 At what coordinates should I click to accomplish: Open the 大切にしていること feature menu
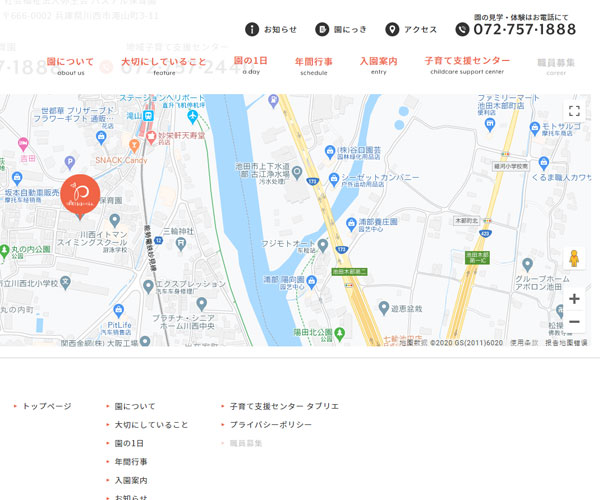tap(164, 65)
